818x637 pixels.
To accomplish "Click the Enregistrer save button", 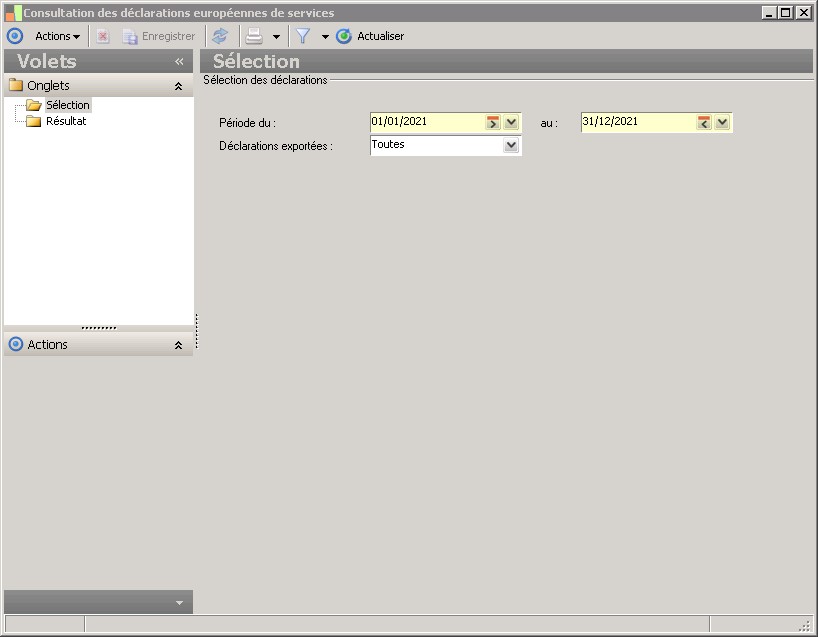I will 159,36.
